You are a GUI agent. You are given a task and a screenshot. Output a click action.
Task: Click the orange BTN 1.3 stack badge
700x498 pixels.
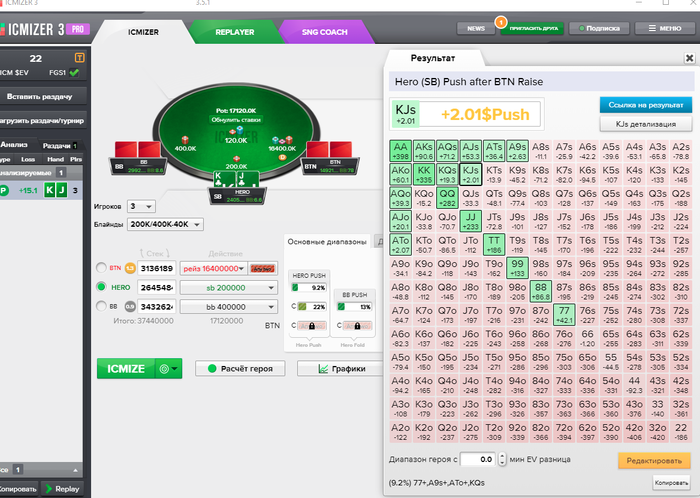(130, 268)
